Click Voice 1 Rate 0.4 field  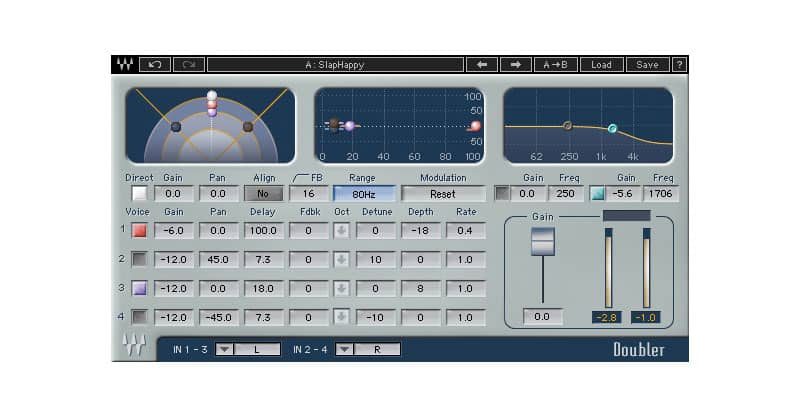pyautogui.click(x=465, y=231)
